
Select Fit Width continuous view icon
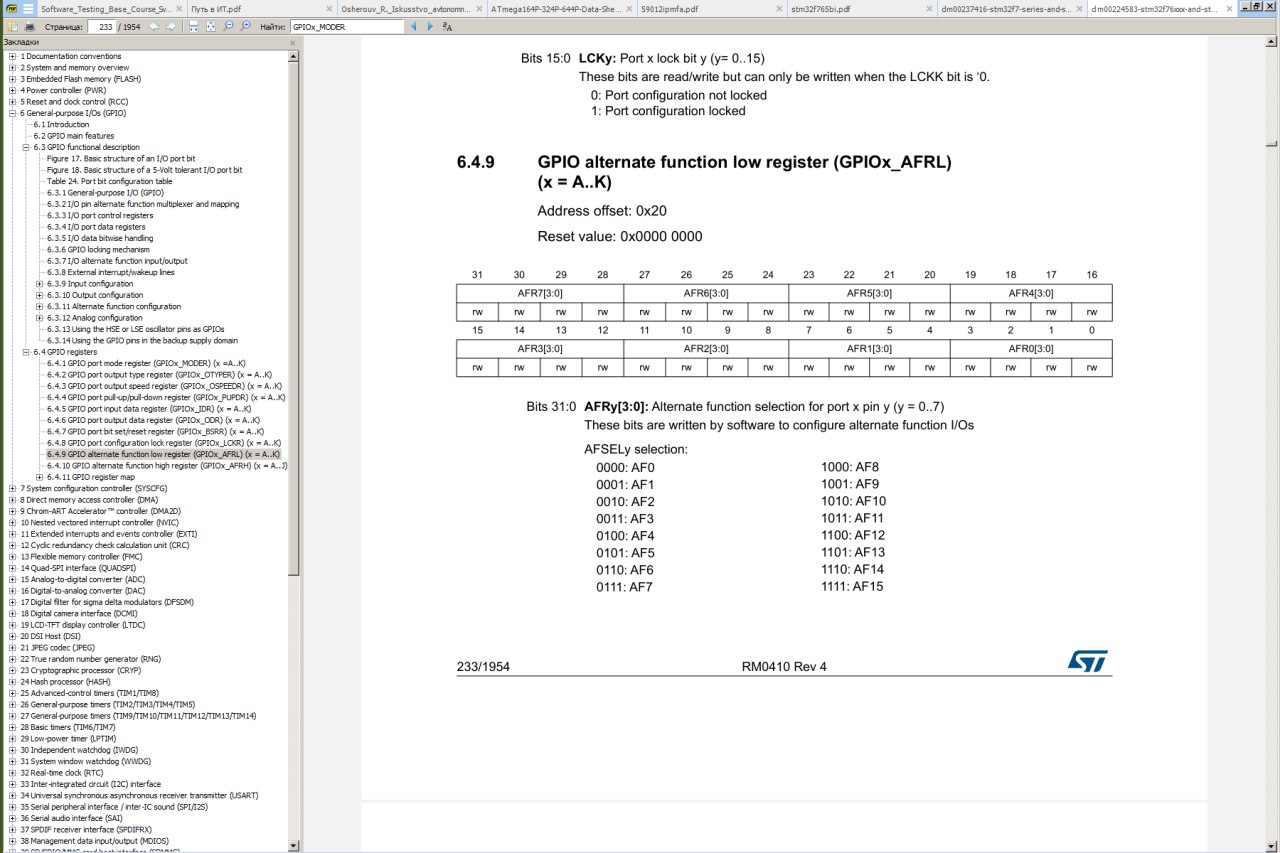[194, 26]
